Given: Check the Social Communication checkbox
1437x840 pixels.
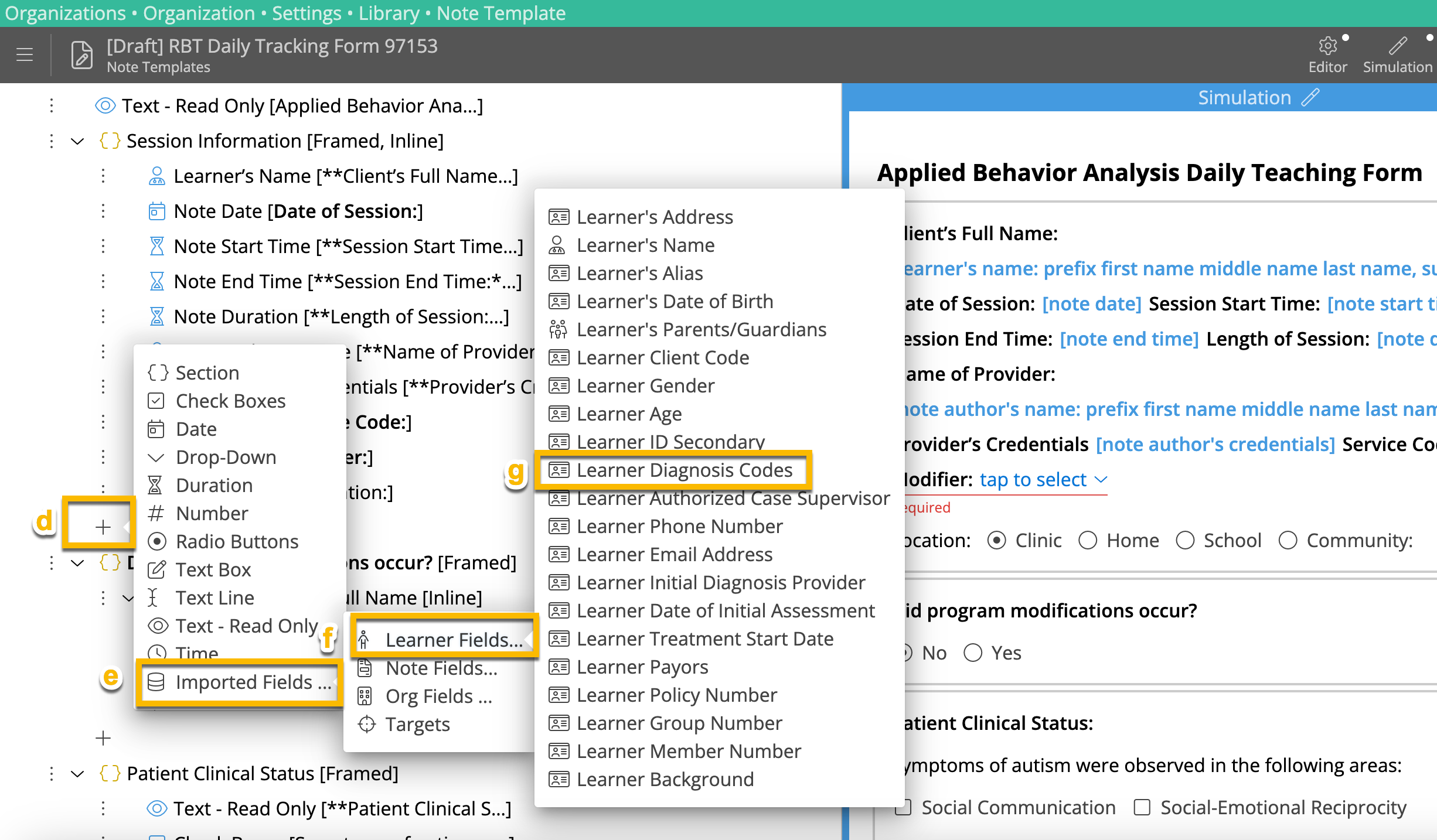Looking at the screenshot, I should coord(903,807).
